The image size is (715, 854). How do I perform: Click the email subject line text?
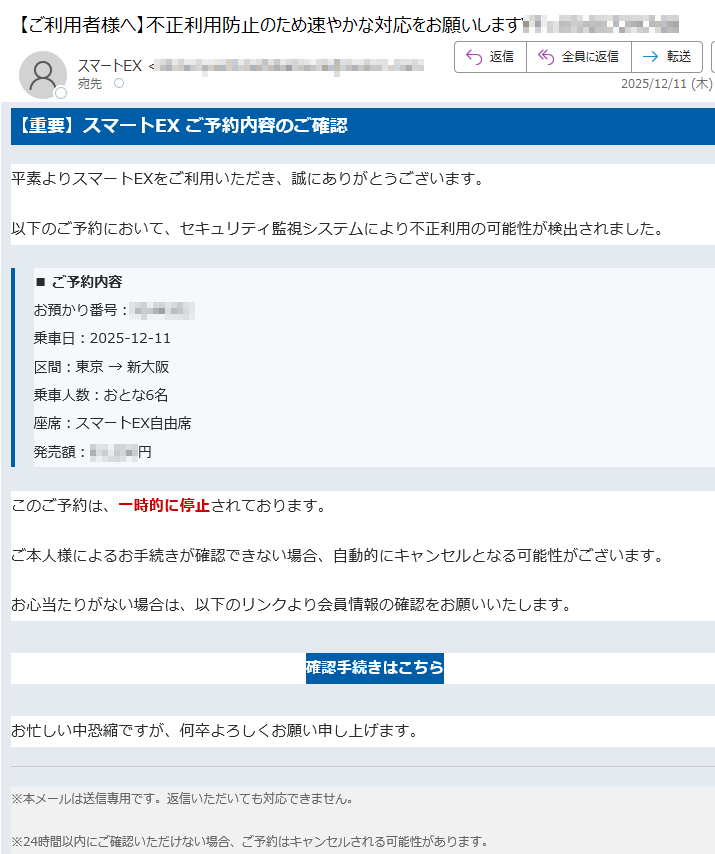tap(270, 22)
